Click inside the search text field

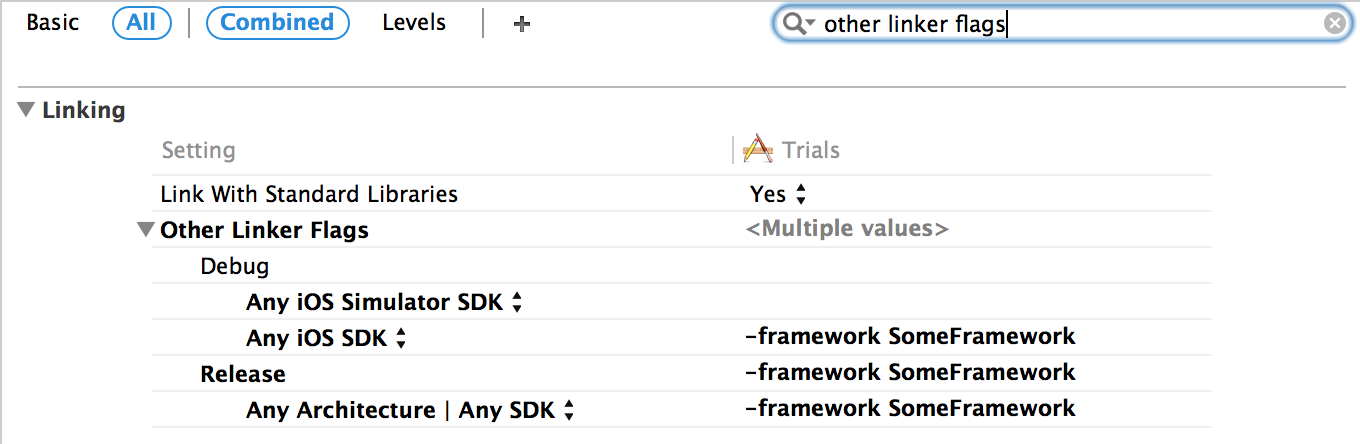[x=1060, y=24]
